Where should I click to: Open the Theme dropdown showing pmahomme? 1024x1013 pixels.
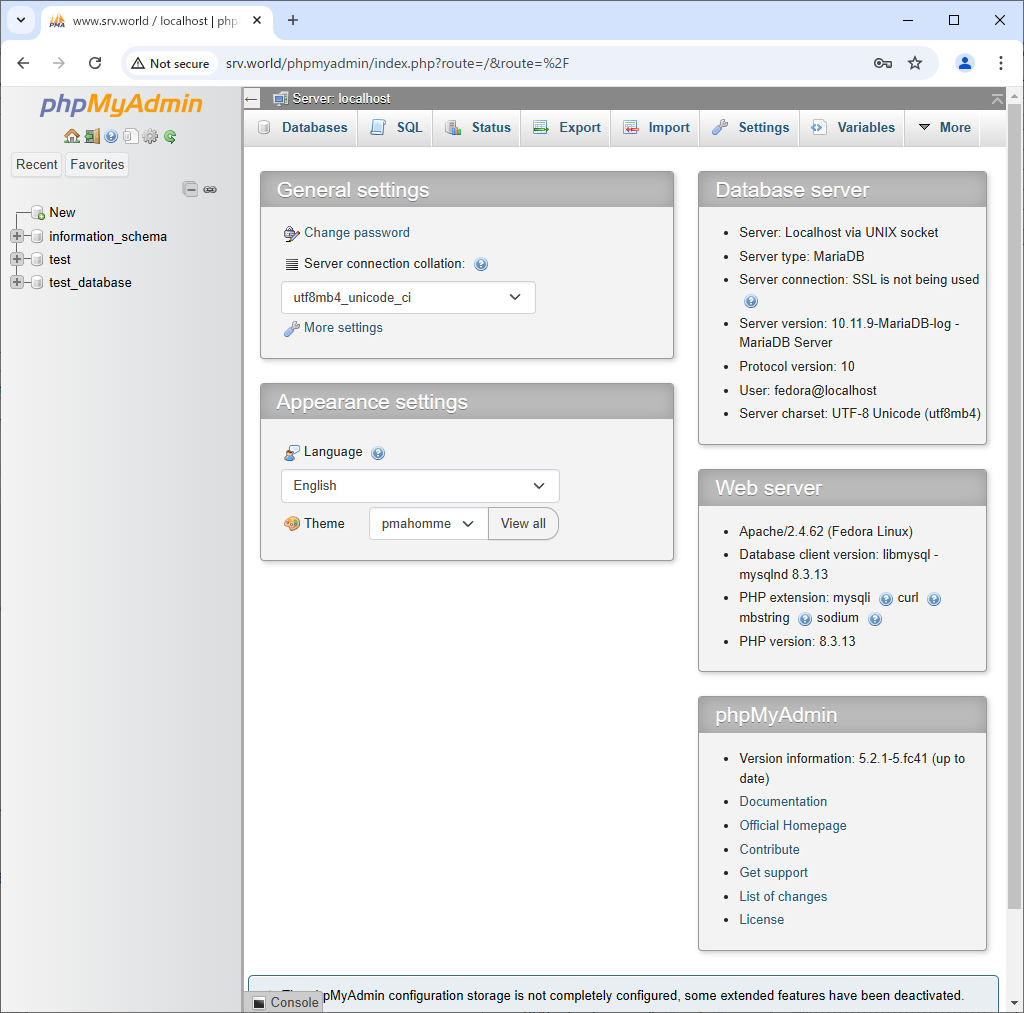[x=428, y=524]
